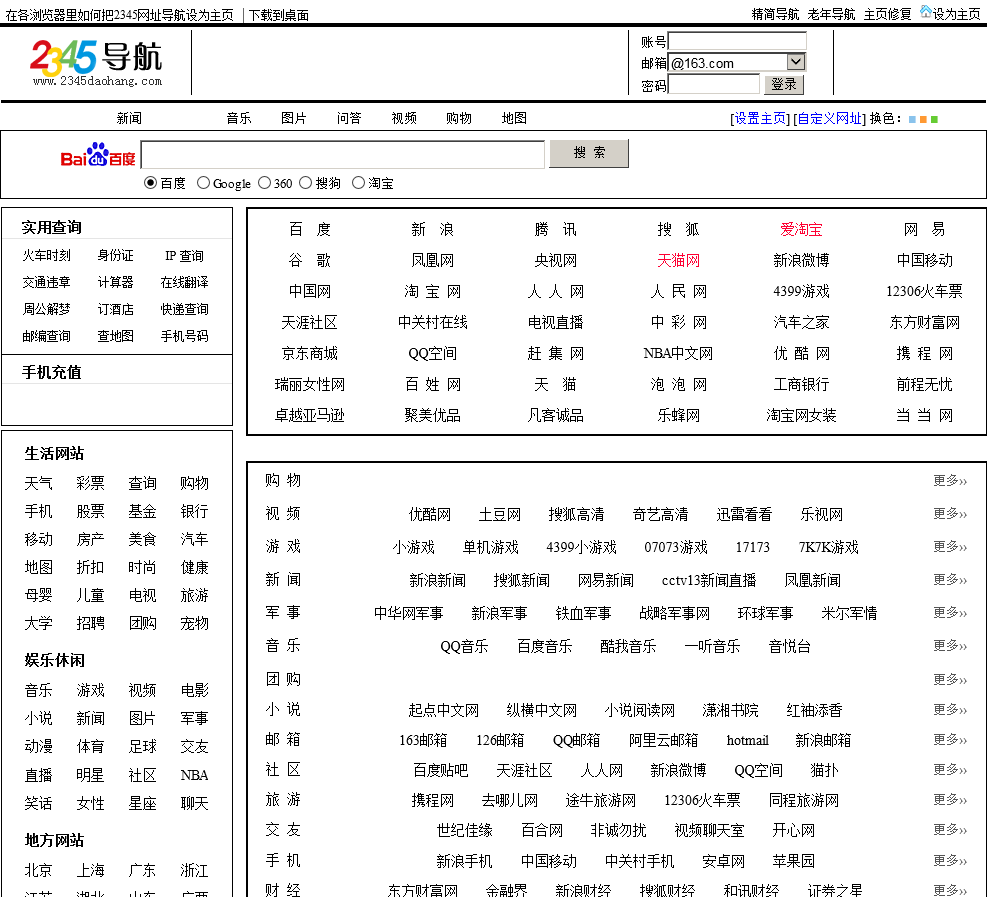
Task: Open the 起点中文网 link
Action: coord(443,711)
